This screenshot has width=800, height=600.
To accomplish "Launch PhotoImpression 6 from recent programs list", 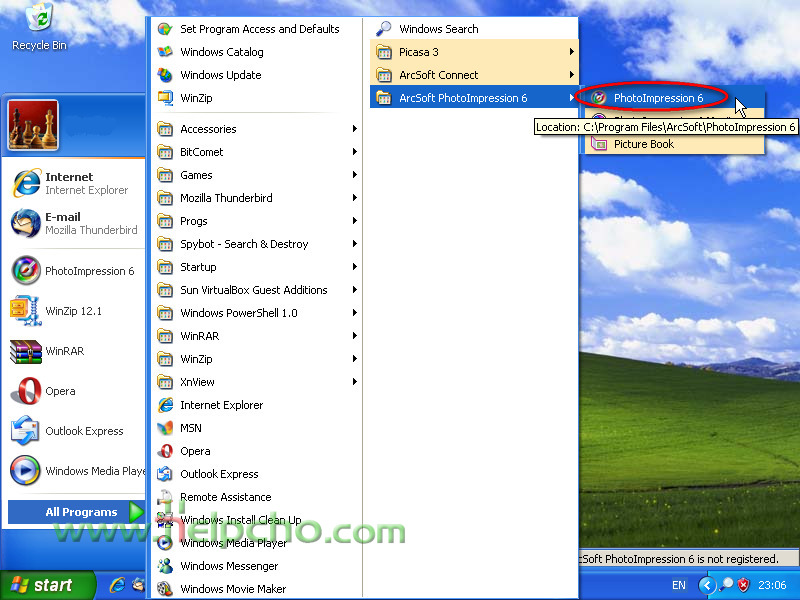I will point(74,271).
